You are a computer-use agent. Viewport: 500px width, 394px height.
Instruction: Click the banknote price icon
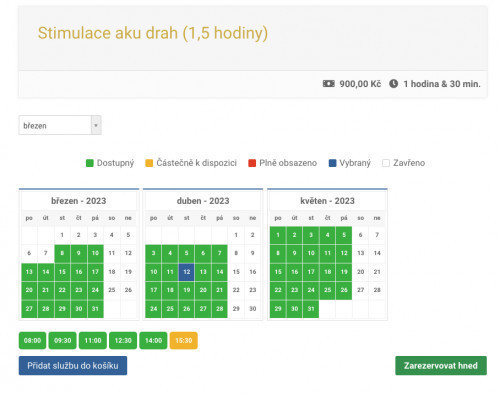pos(328,84)
